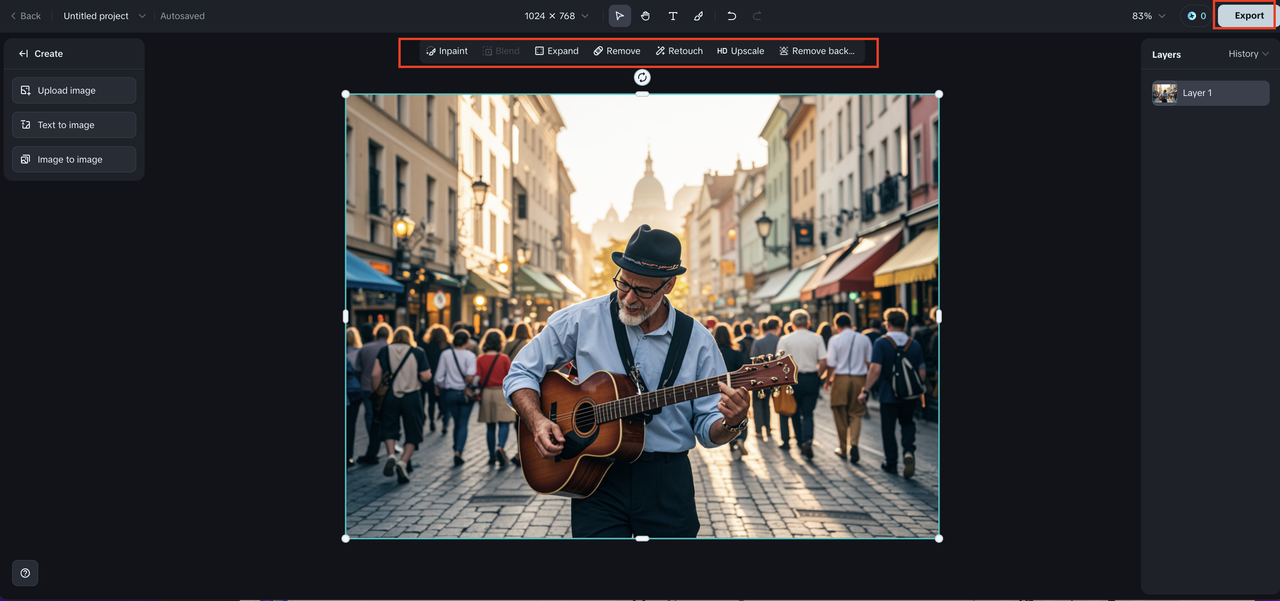Activate the Remove background tool
1280x601 pixels.
817,51
